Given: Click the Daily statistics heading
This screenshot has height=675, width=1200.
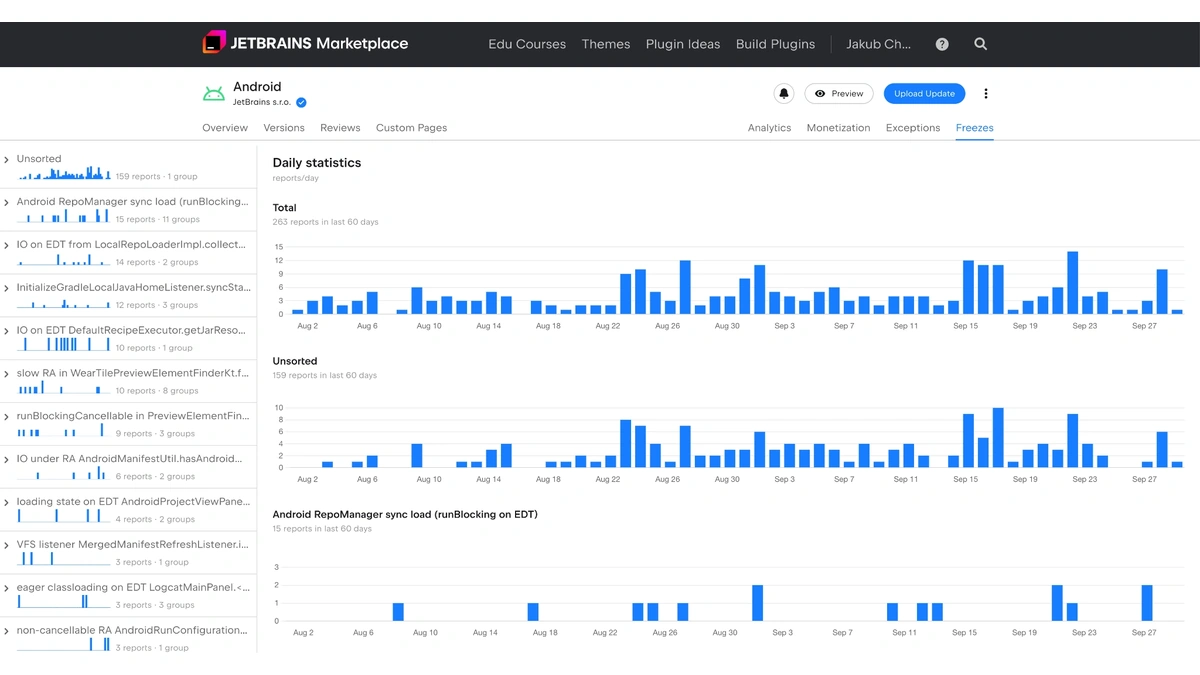Looking at the screenshot, I should point(317,163).
